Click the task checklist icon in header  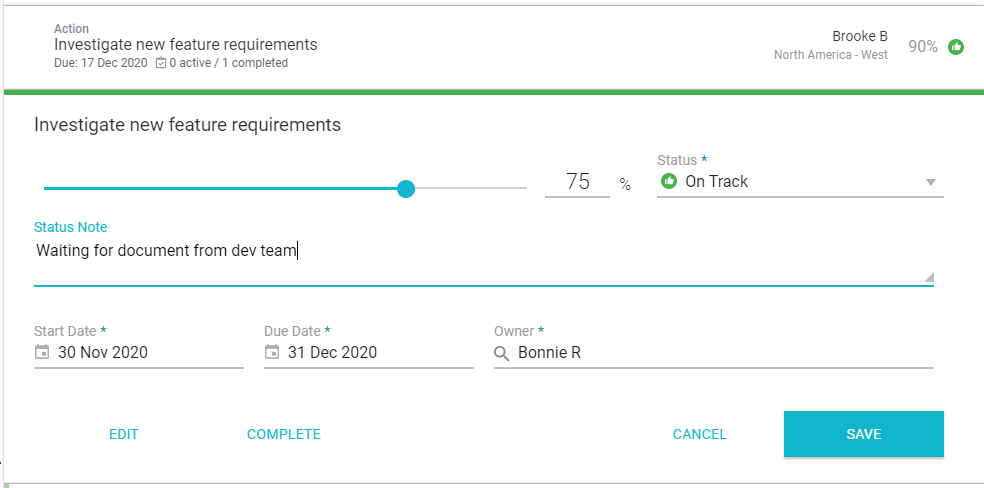(161, 63)
